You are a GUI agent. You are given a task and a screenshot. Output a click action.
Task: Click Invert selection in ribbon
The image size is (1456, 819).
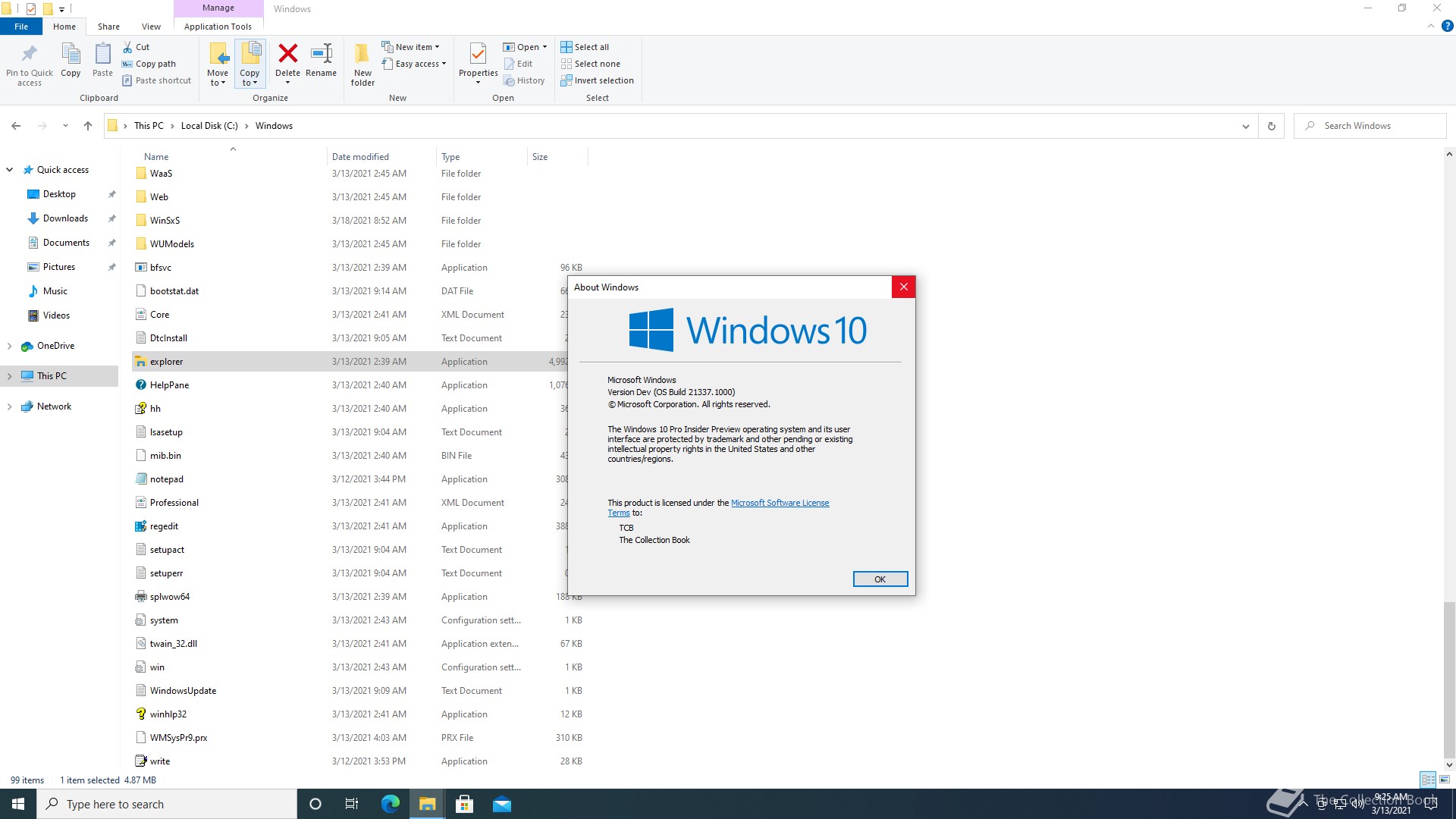pos(597,80)
